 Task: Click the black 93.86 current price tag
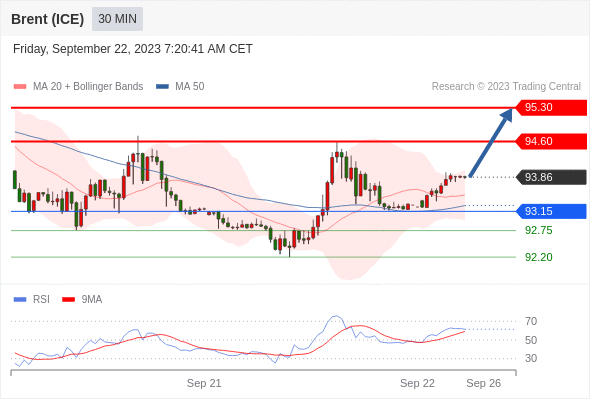tap(551, 177)
